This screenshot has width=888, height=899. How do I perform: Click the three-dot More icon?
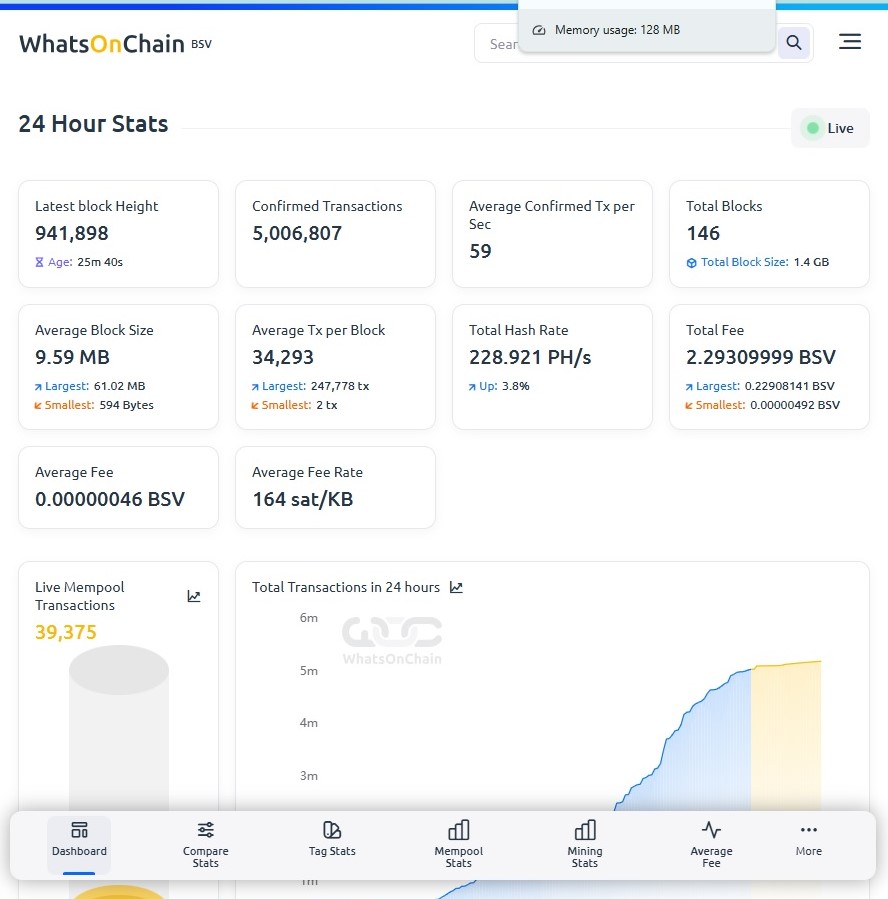[808, 830]
